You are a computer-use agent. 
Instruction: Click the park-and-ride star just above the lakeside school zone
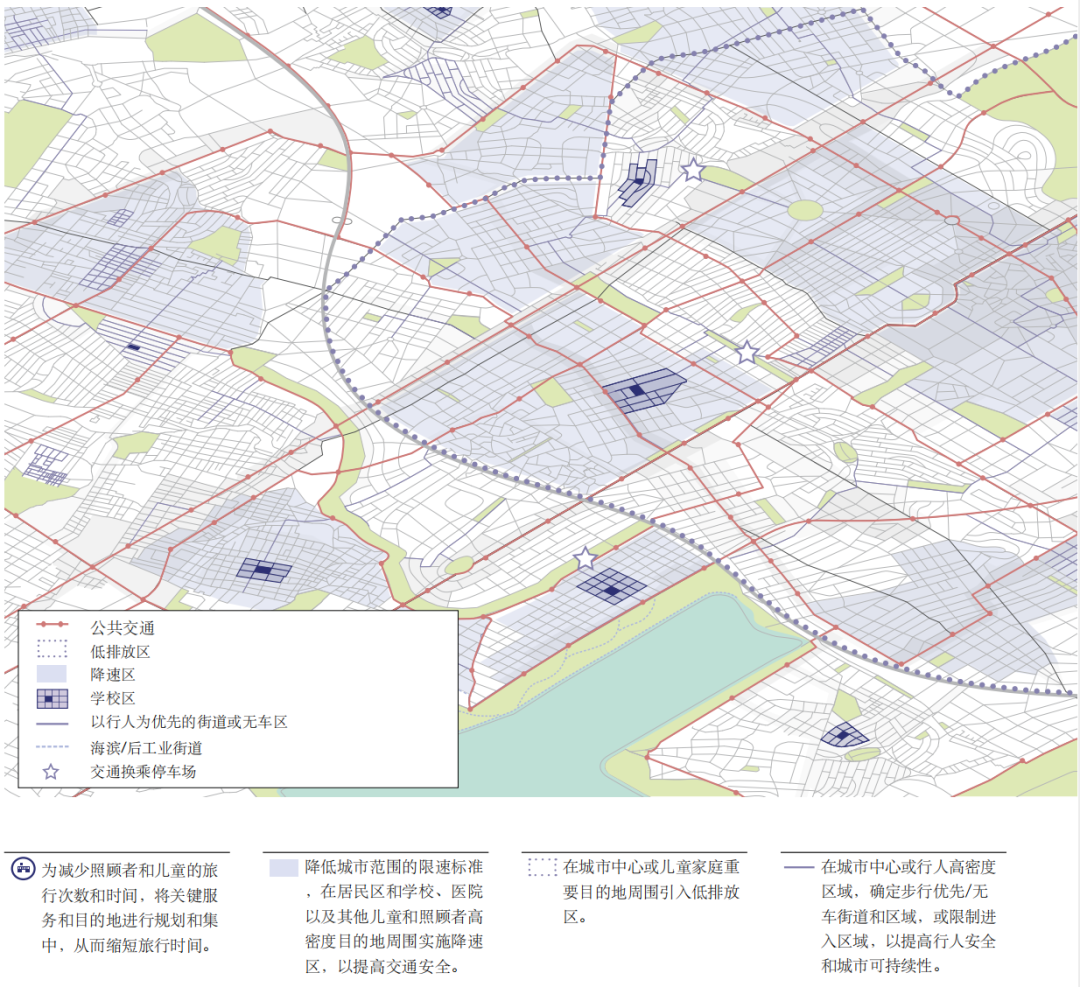pyautogui.click(x=585, y=558)
